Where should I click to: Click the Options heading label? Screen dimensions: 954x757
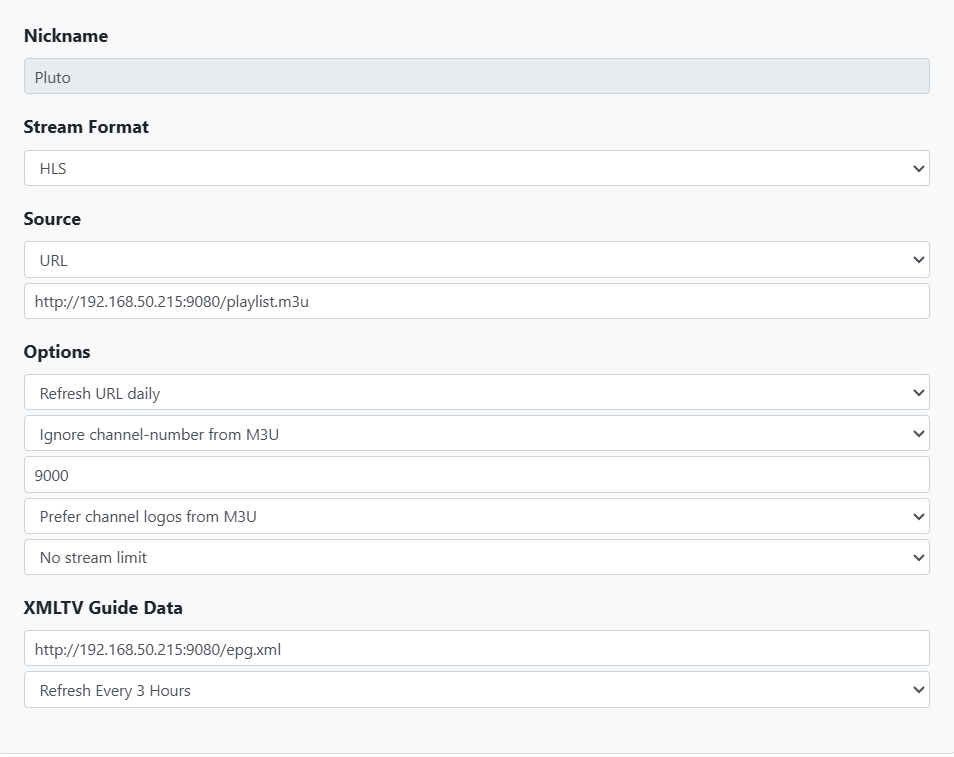(57, 352)
